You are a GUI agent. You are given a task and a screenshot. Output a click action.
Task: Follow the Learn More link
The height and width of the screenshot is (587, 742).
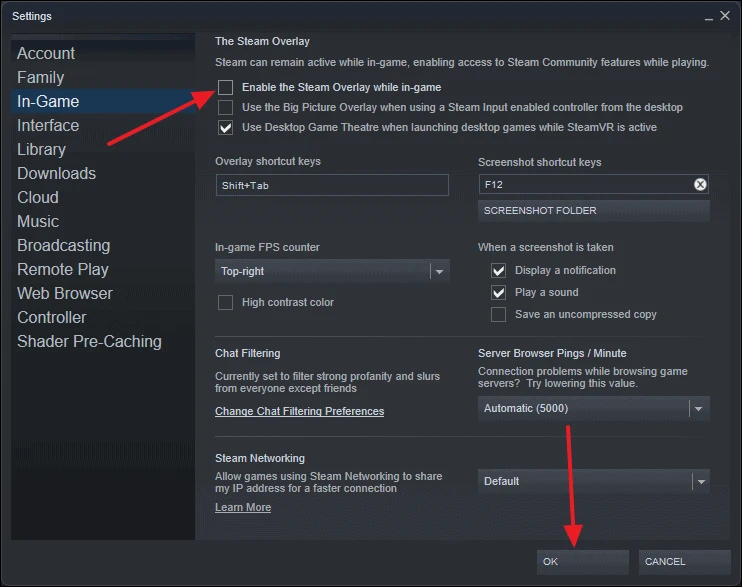(243, 507)
